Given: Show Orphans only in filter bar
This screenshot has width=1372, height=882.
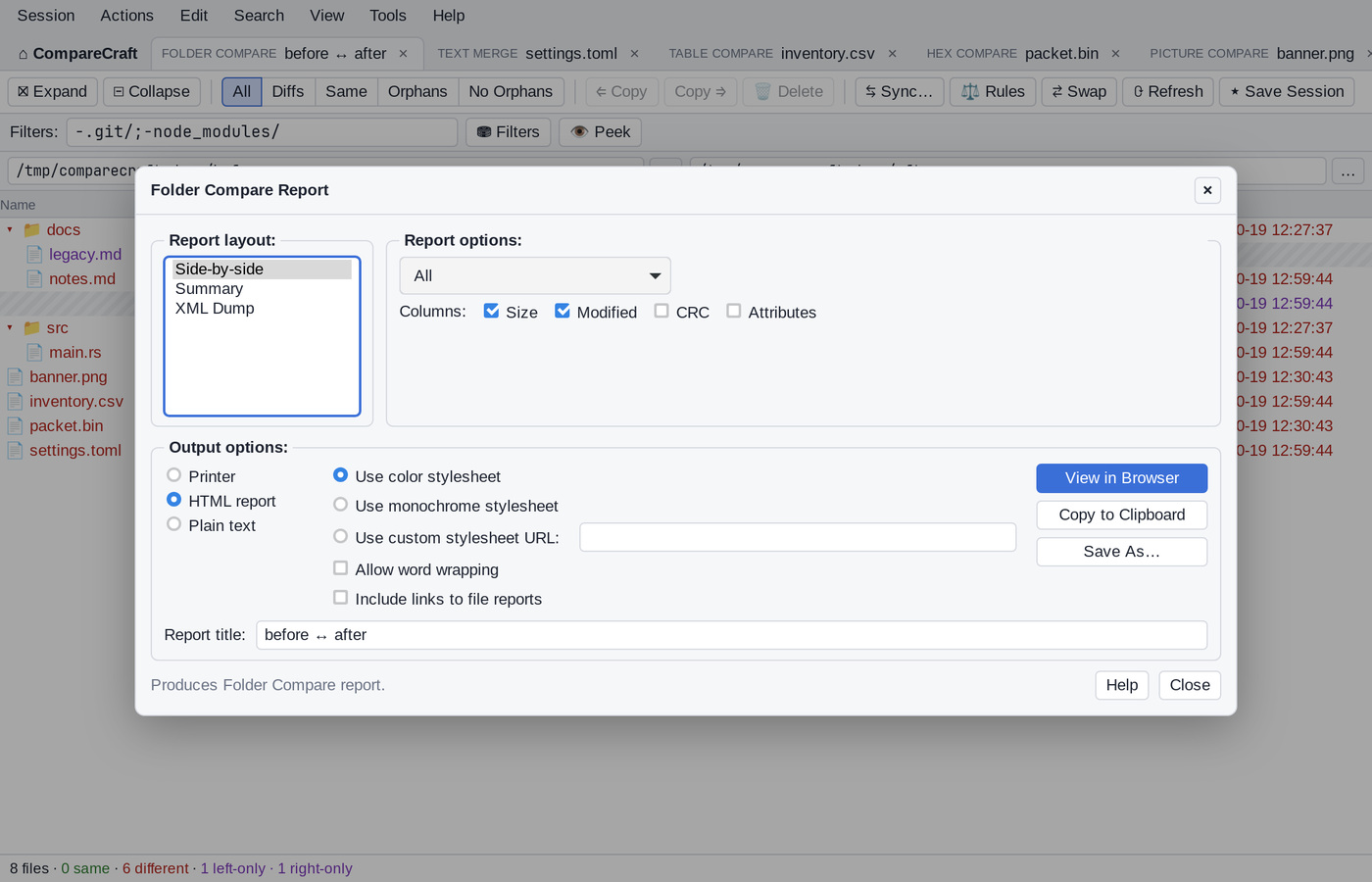Looking at the screenshot, I should [417, 91].
